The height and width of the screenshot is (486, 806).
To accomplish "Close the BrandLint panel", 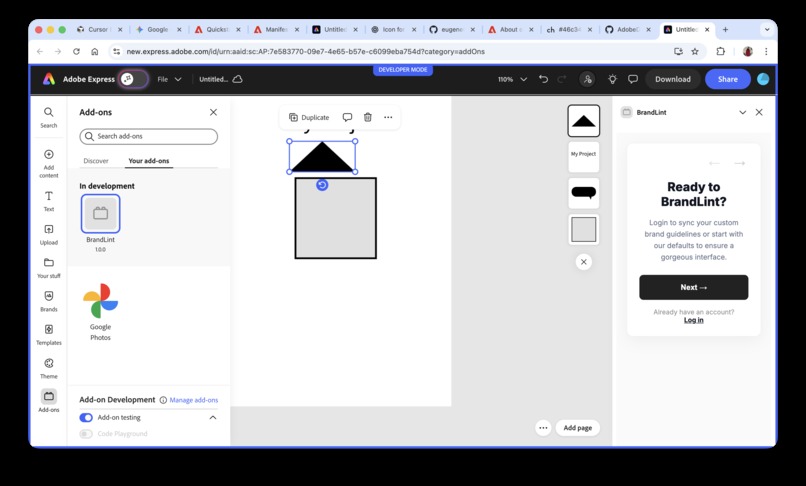I will pyautogui.click(x=759, y=112).
